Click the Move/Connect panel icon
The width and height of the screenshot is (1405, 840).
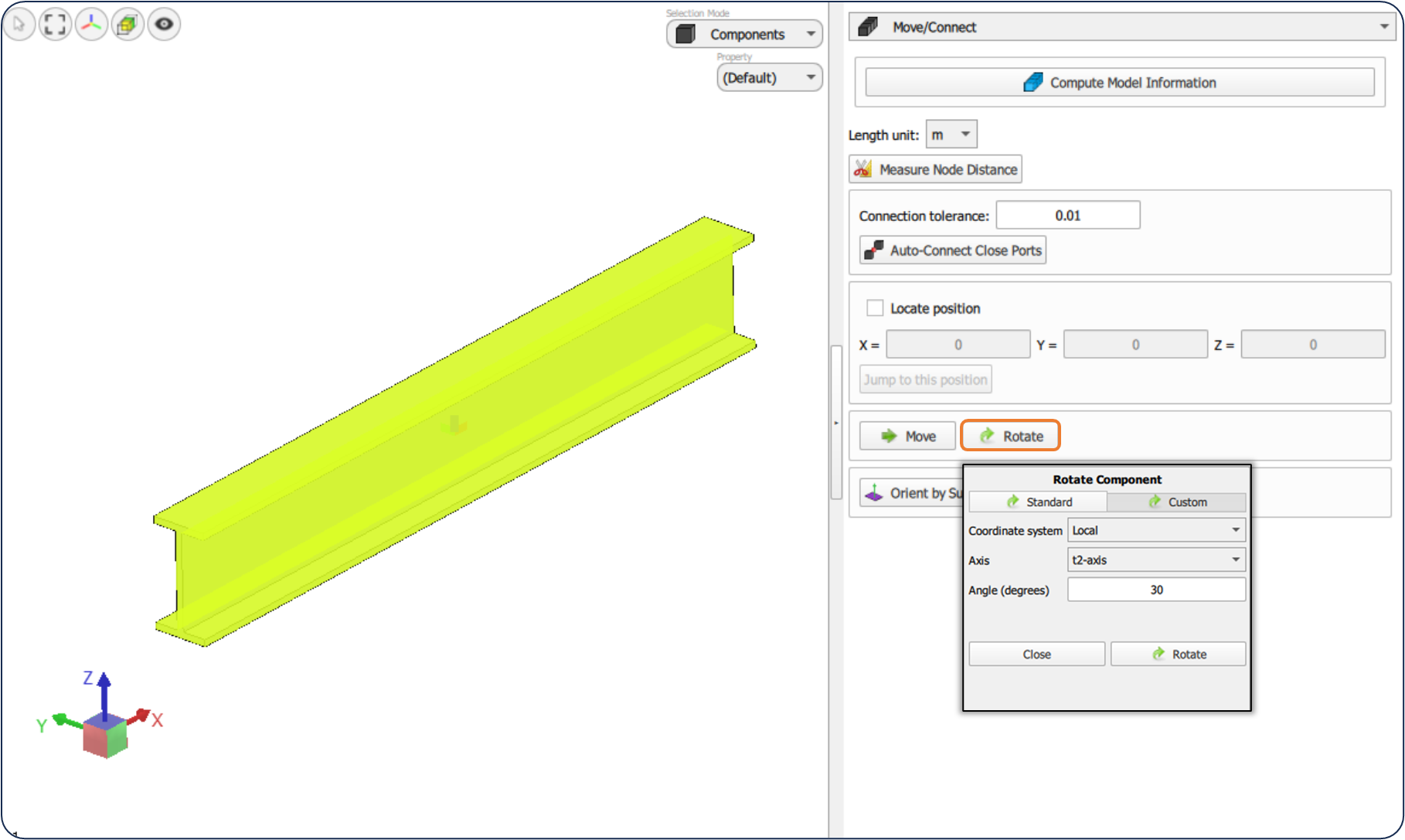pos(869,27)
